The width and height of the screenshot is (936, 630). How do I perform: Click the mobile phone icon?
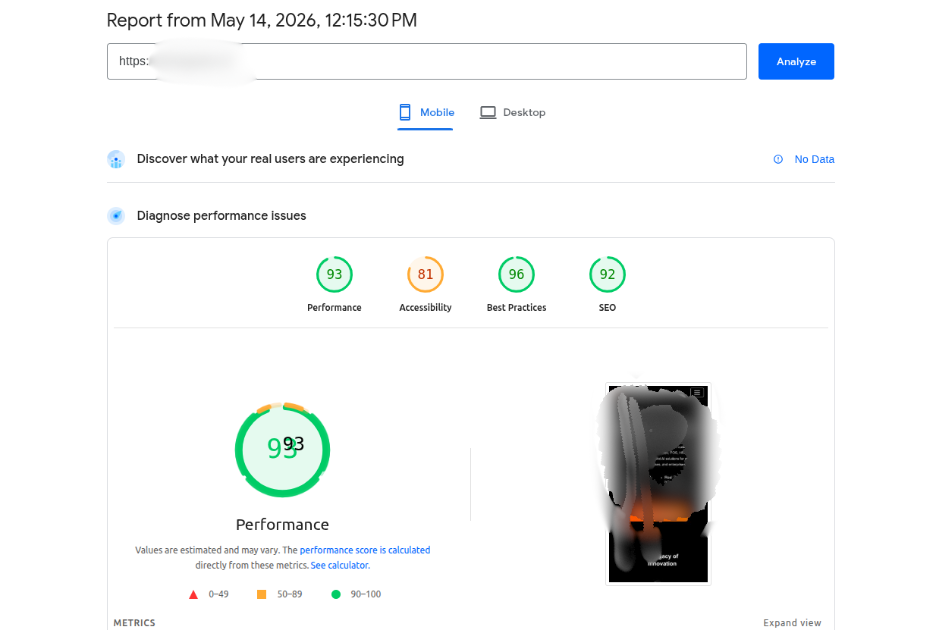coord(405,112)
